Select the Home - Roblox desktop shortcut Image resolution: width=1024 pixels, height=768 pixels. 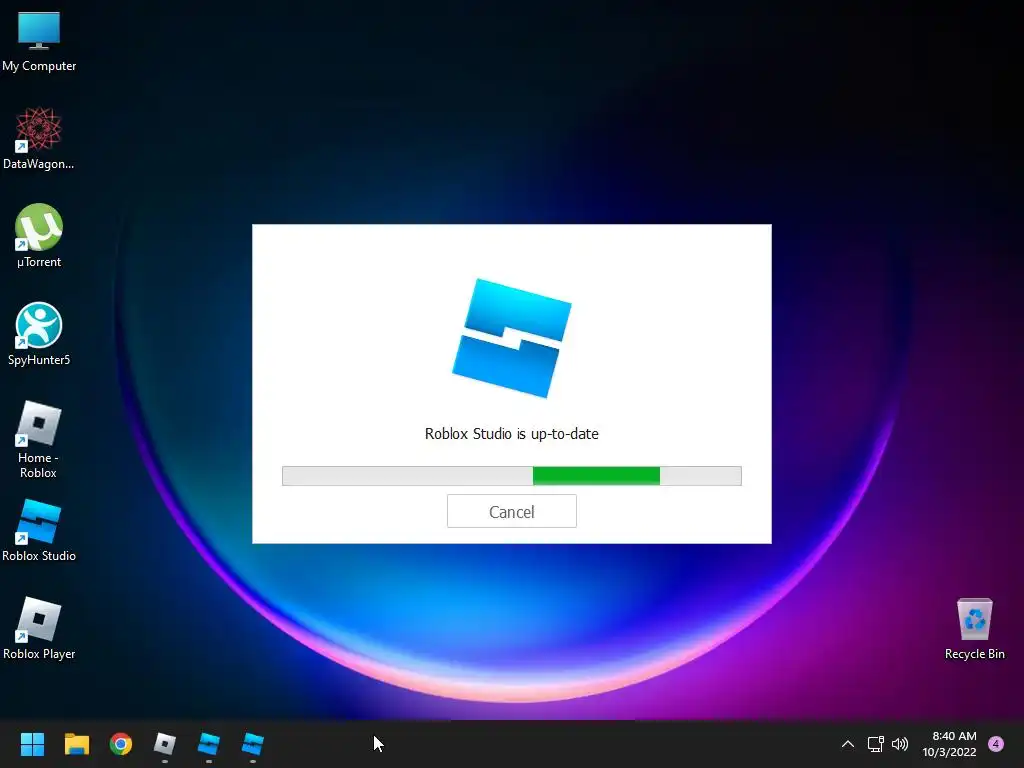[x=39, y=440]
